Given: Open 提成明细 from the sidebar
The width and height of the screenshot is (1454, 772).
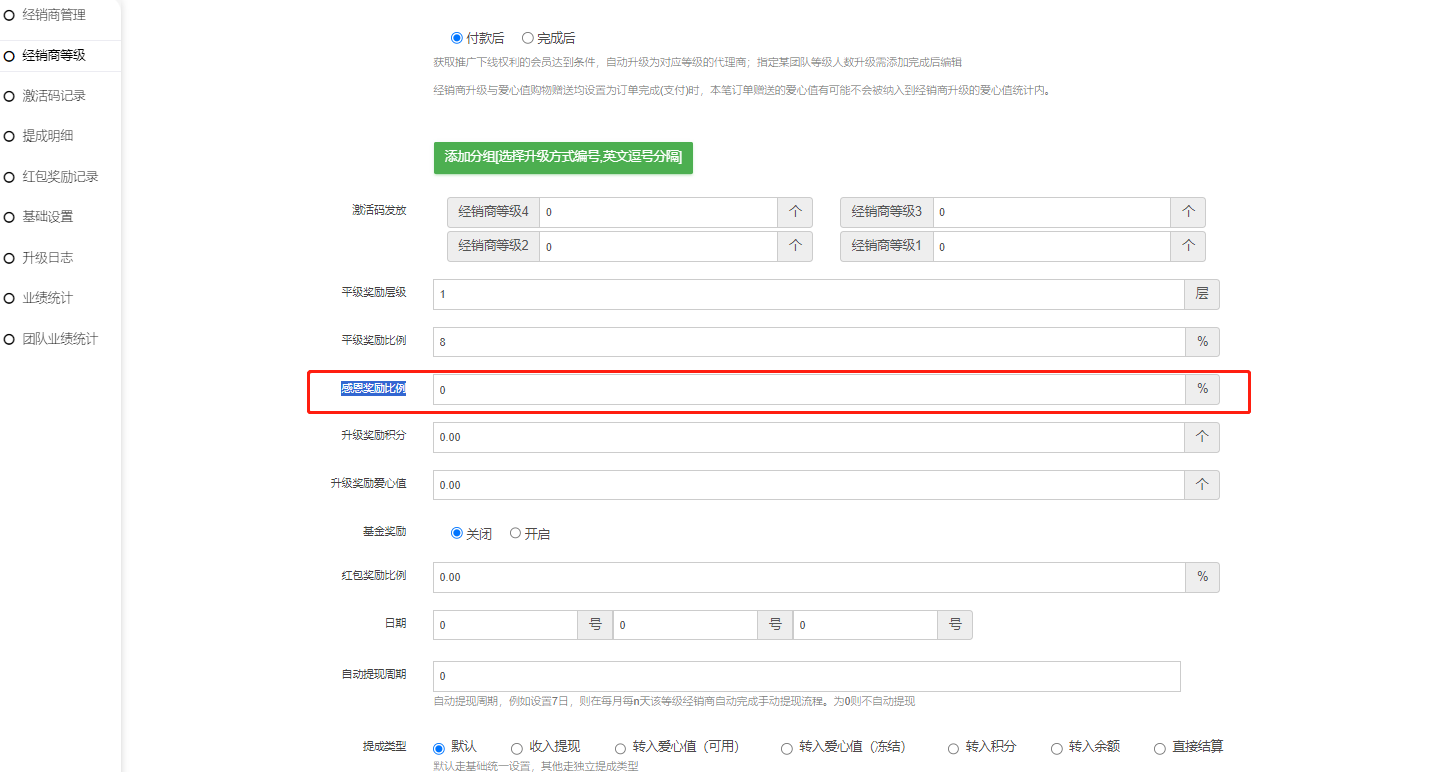Looking at the screenshot, I should pos(48,136).
